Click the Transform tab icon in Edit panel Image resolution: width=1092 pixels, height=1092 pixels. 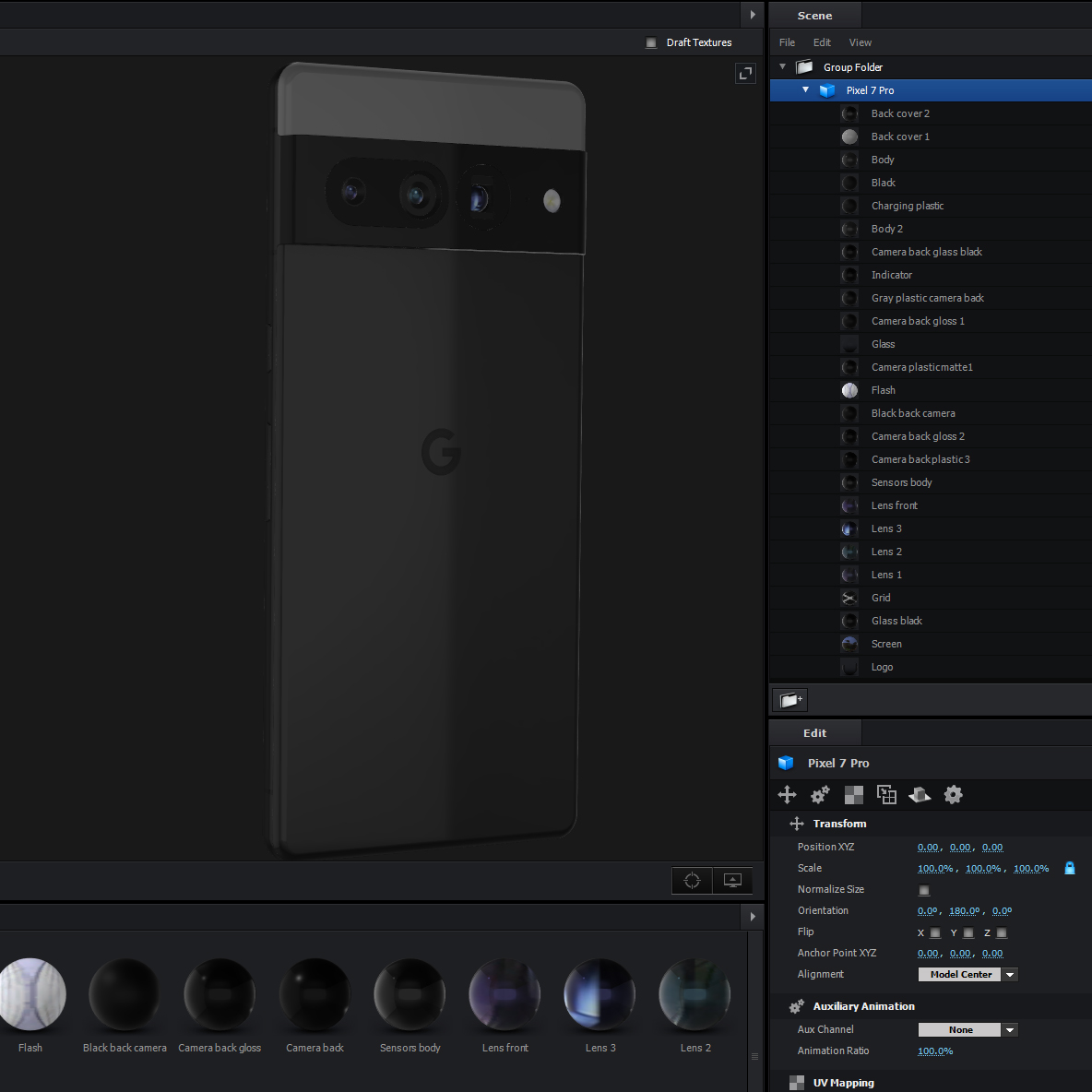[x=787, y=795]
